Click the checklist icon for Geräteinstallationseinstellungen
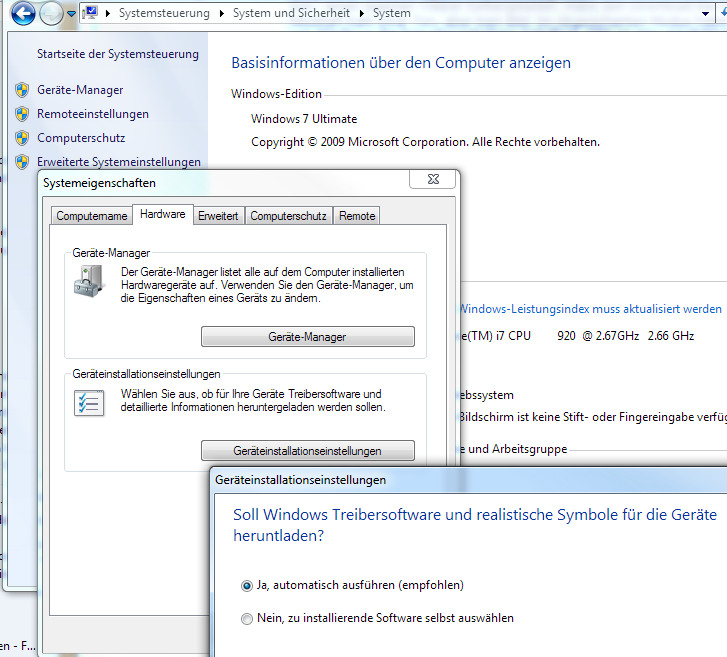 [x=89, y=403]
